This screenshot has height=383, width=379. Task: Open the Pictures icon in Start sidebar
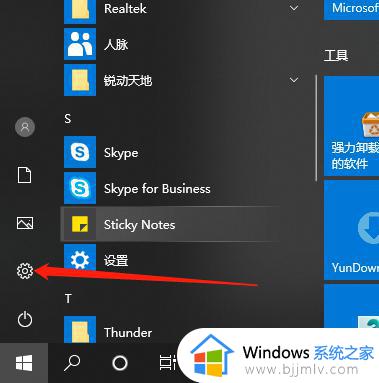pos(25,223)
